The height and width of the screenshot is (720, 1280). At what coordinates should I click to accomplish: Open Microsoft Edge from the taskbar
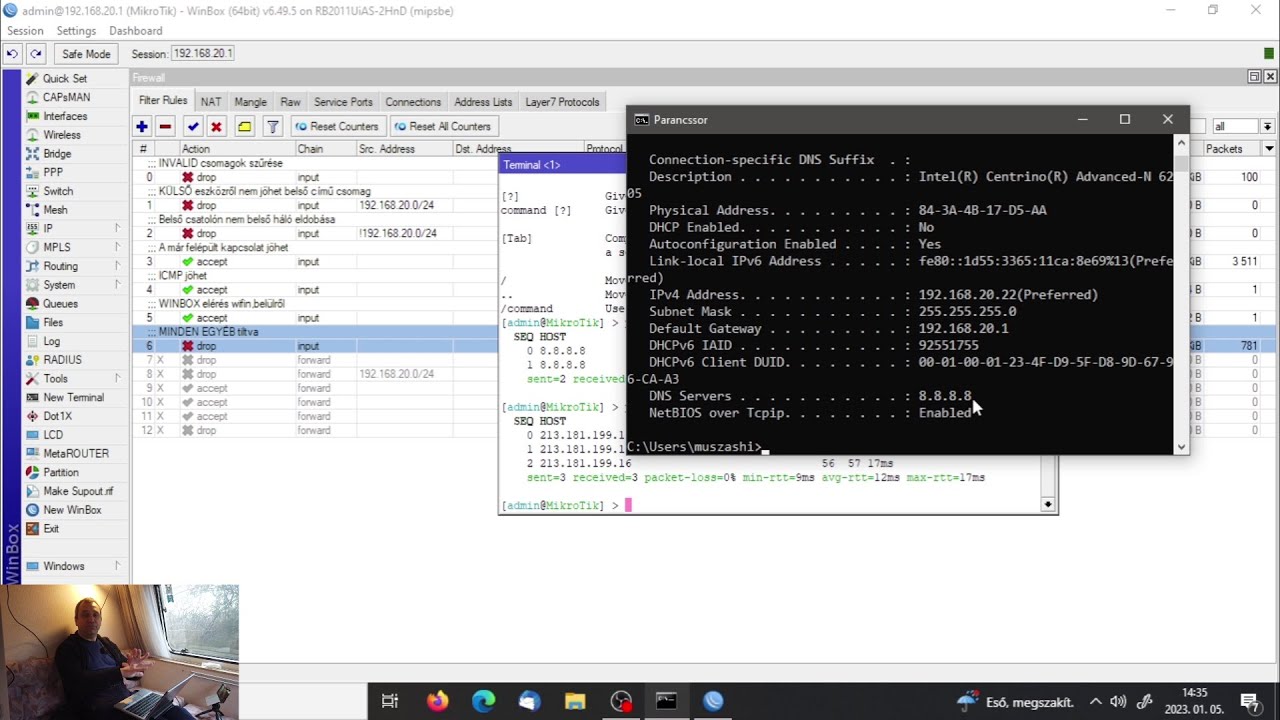(x=483, y=701)
